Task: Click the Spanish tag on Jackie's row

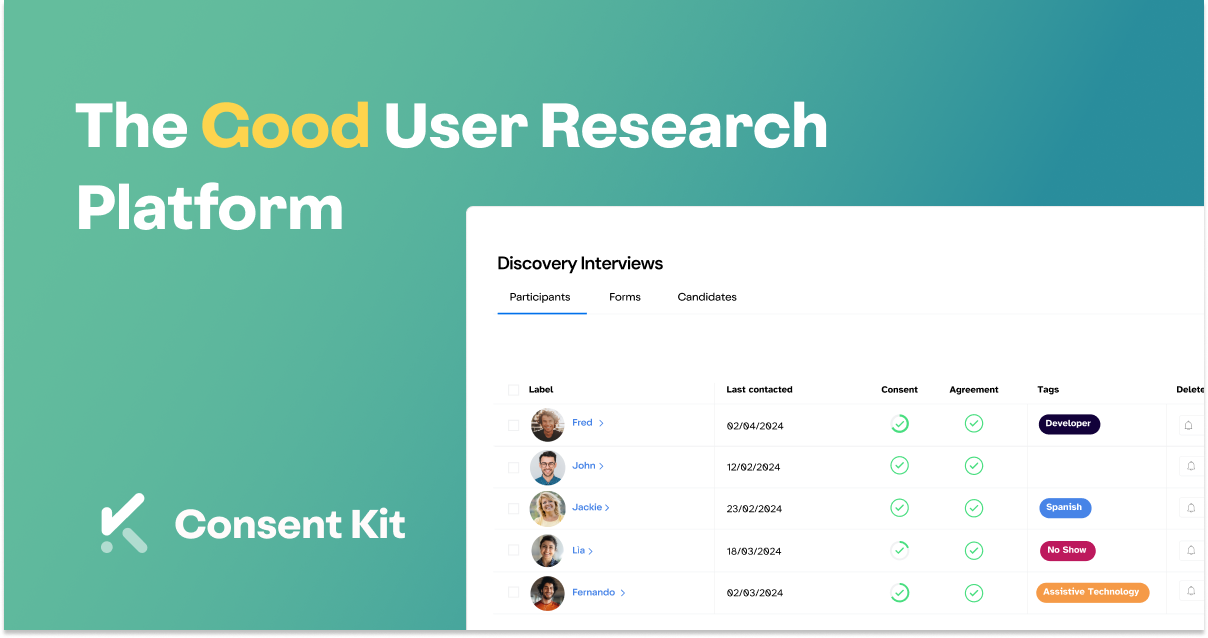Action: click(1065, 508)
